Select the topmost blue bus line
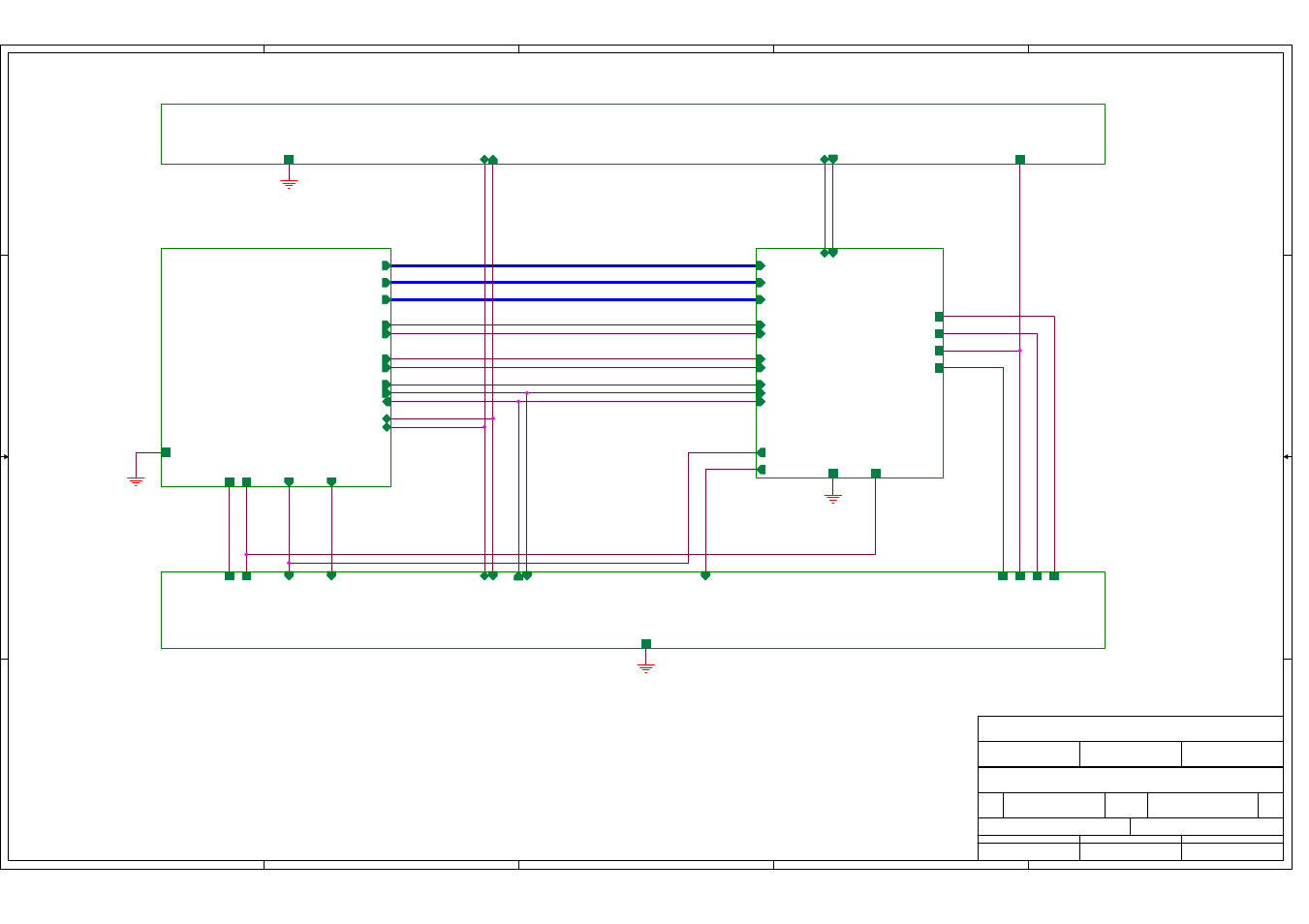 [x=574, y=265]
